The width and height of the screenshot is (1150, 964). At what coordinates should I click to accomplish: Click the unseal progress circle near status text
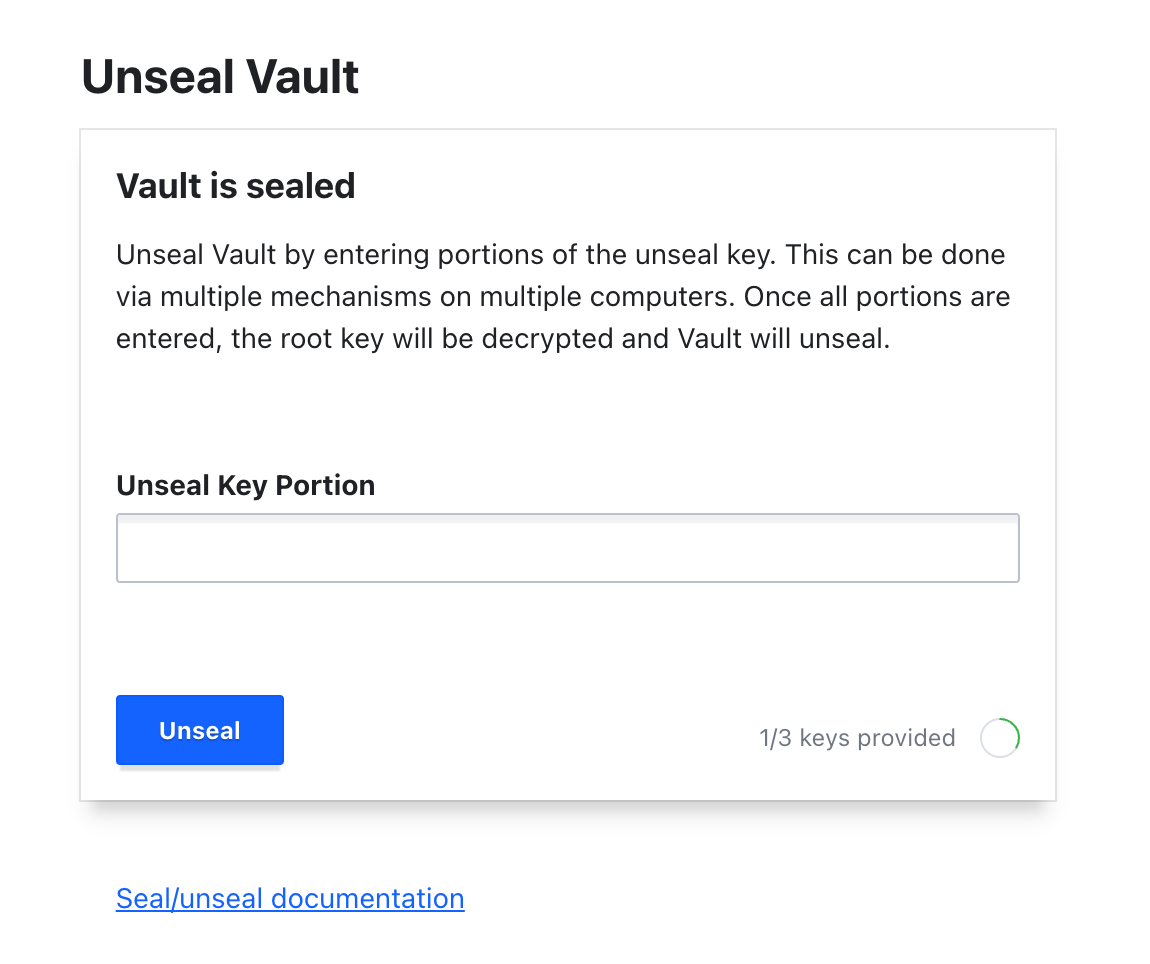point(1000,738)
